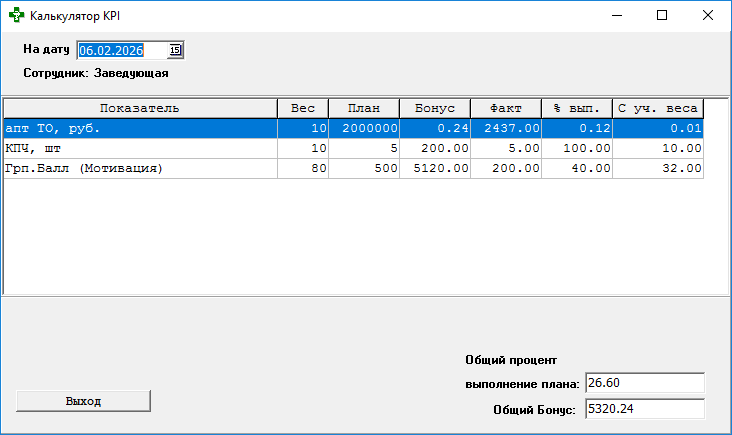Image resolution: width=732 pixels, height=435 pixels.
Task: Select the 'апт ТО, руб.' row
Action: click(x=140, y=128)
